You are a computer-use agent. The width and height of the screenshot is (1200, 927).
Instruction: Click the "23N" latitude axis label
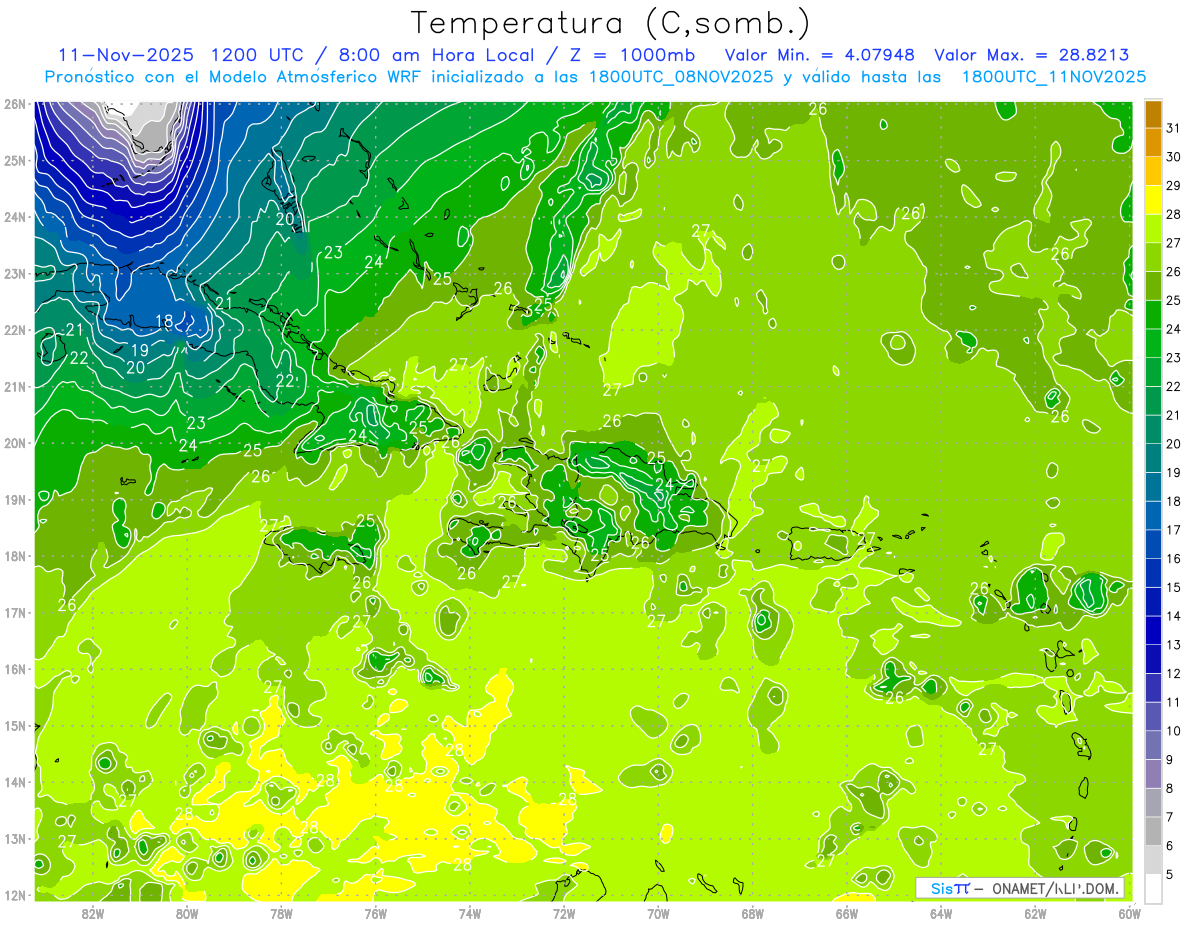pyautogui.click(x=15, y=273)
